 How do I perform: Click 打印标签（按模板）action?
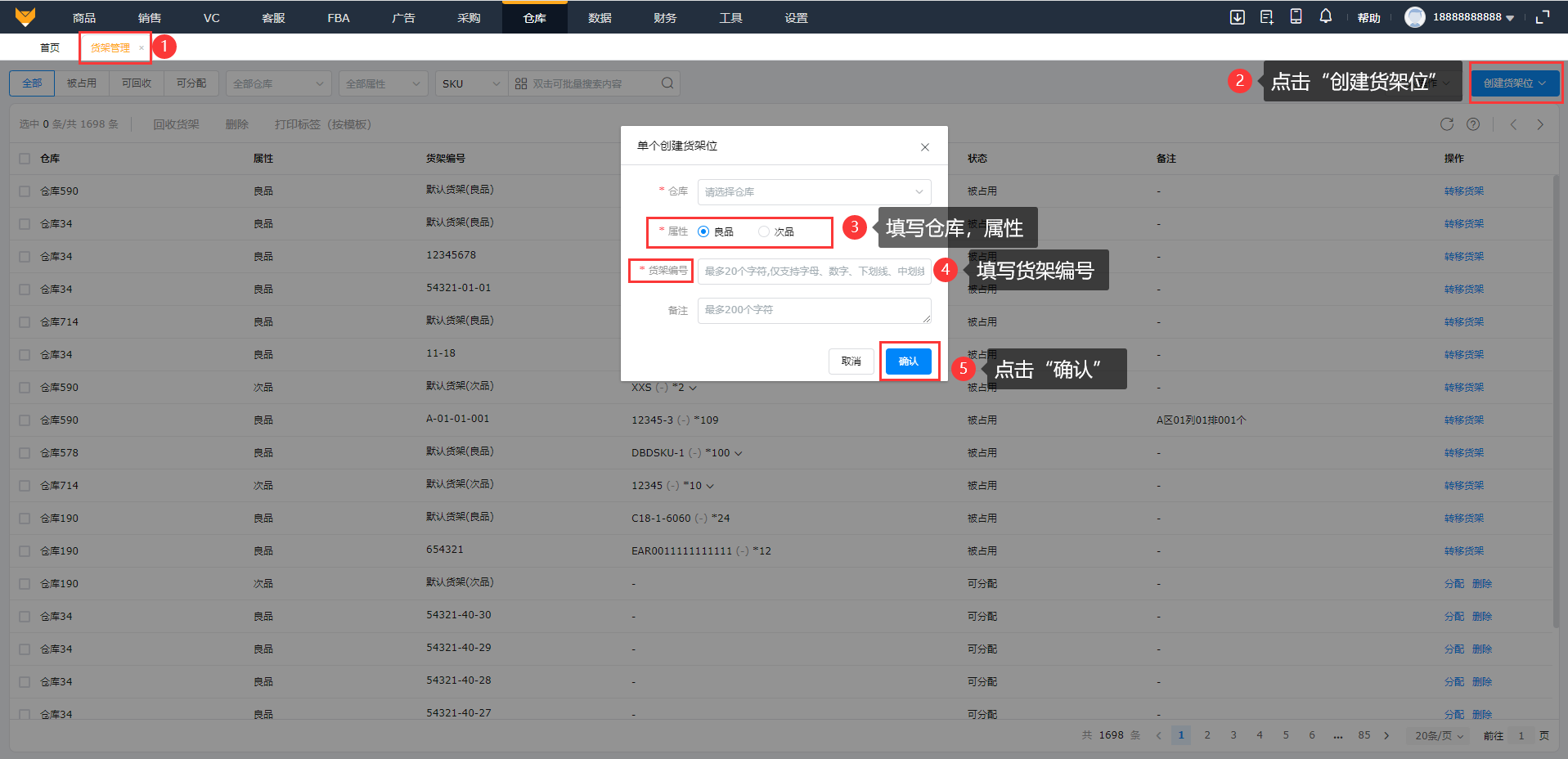pos(323,124)
